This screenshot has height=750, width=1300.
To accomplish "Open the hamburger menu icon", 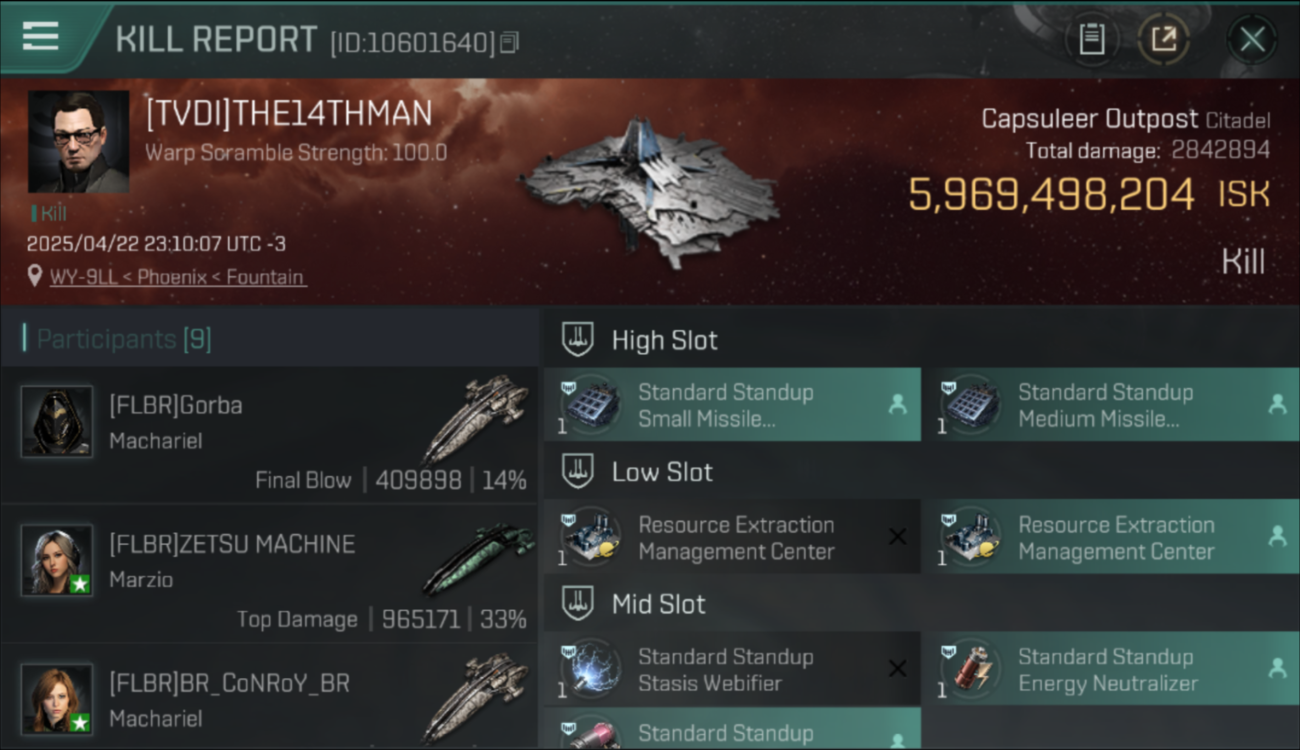I will click(x=40, y=36).
